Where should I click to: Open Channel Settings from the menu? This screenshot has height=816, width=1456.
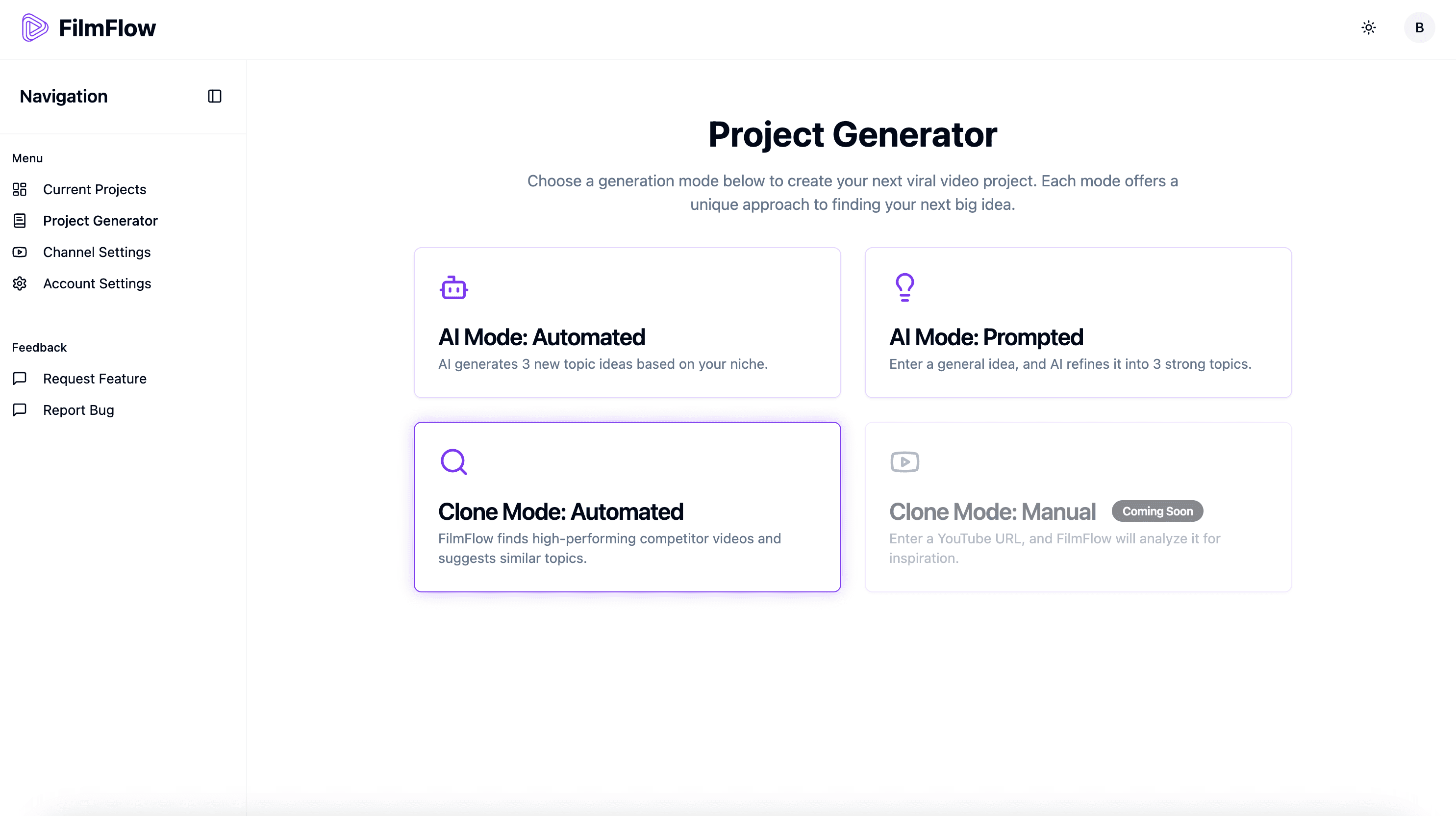[x=97, y=252]
